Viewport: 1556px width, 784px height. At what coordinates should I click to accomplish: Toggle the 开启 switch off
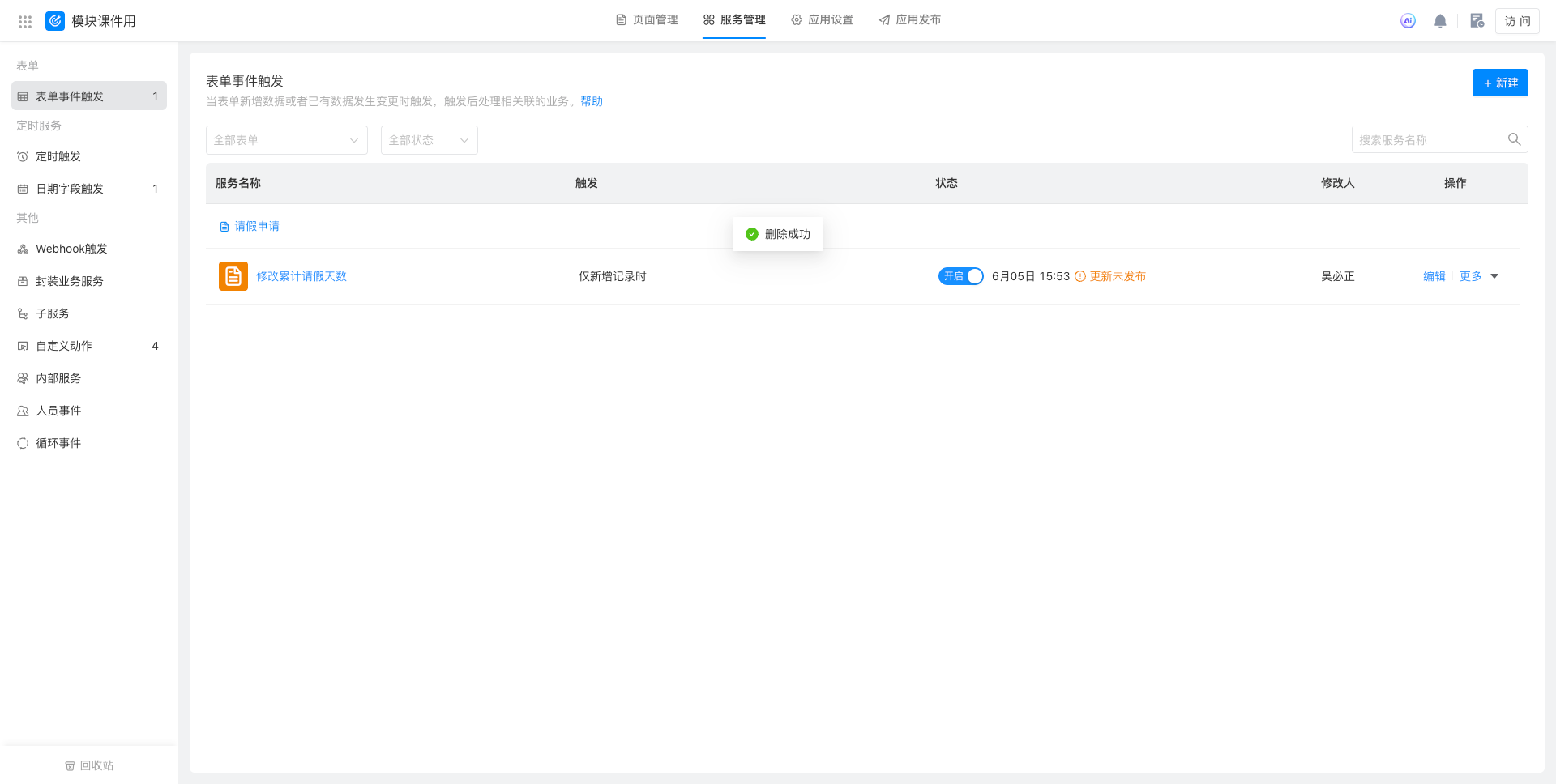coord(960,276)
